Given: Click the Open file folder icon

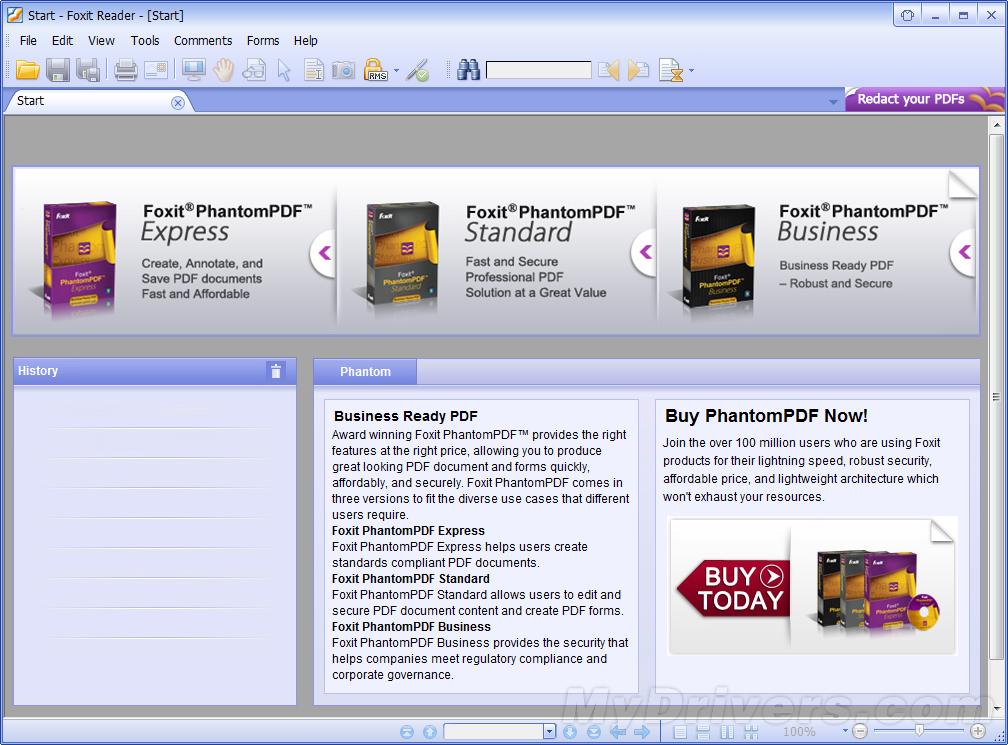Looking at the screenshot, I should coord(27,70).
